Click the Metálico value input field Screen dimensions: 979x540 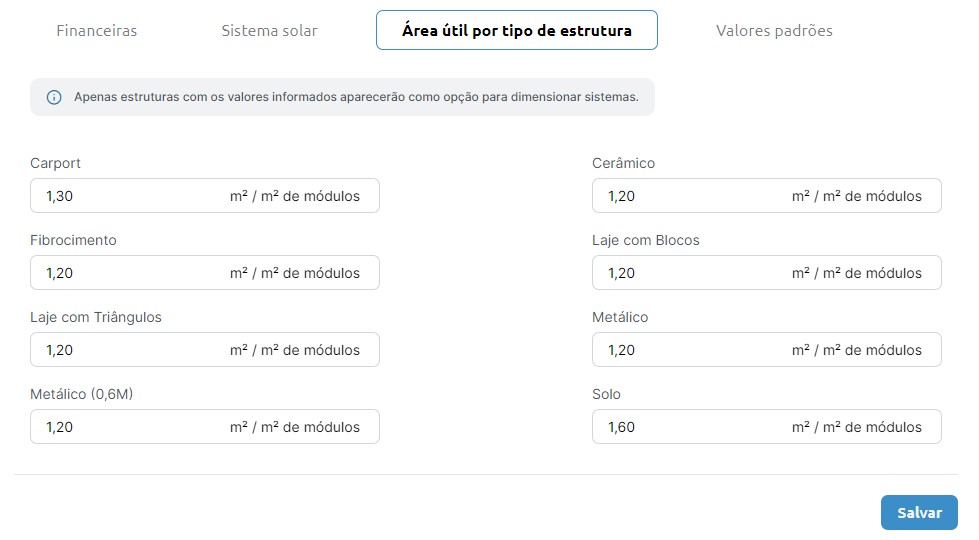click(x=767, y=350)
